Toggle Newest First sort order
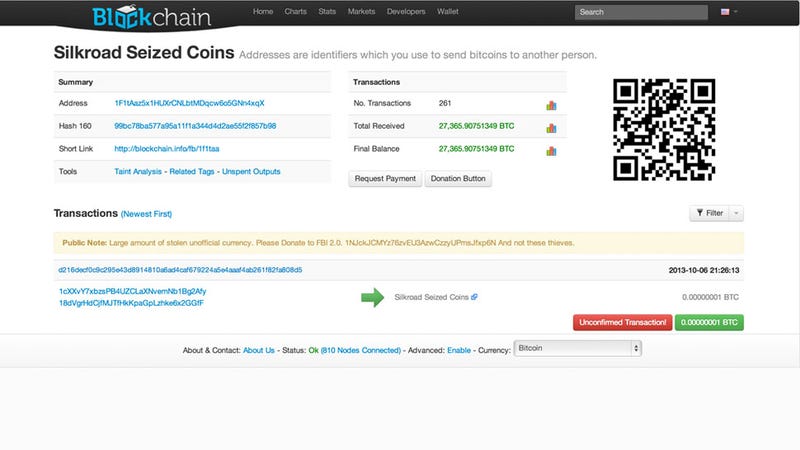The height and width of the screenshot is (450, 800). point(146,214)
